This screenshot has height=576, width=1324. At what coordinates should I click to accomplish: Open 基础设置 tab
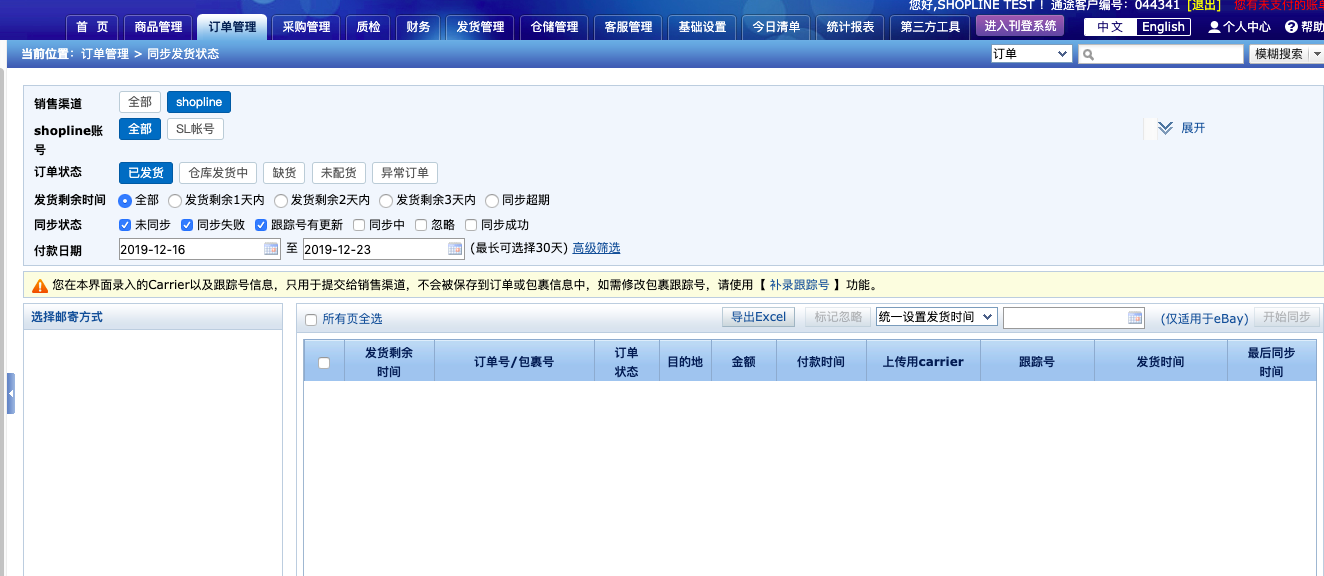point(702,27)
